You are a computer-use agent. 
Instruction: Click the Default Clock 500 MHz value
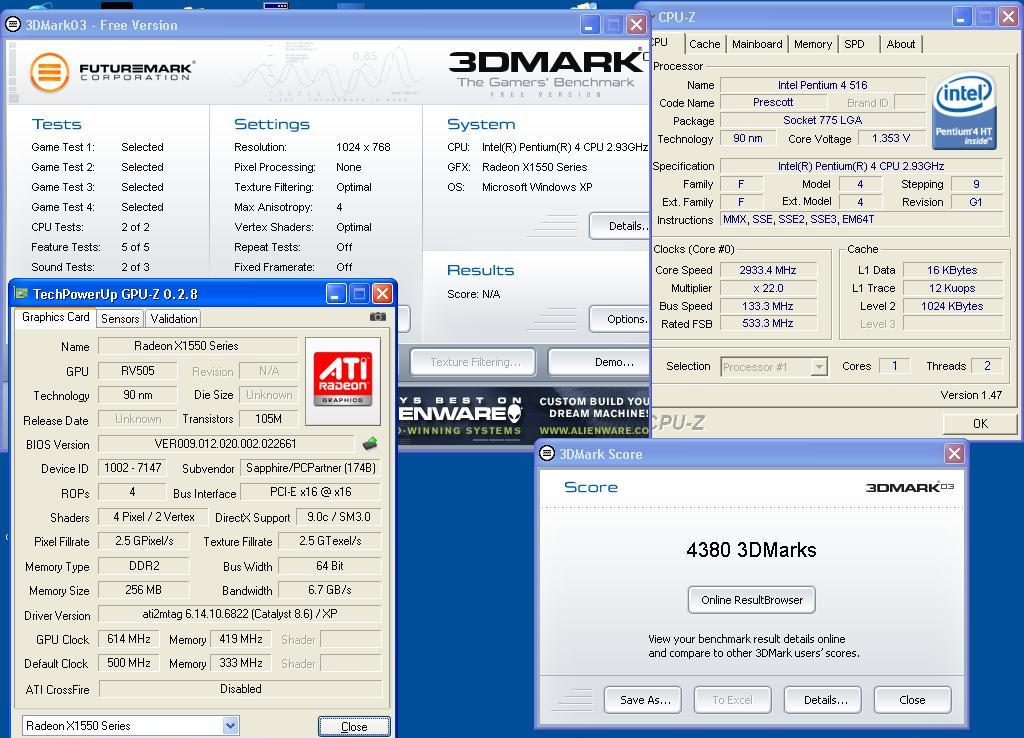point(129,663)
